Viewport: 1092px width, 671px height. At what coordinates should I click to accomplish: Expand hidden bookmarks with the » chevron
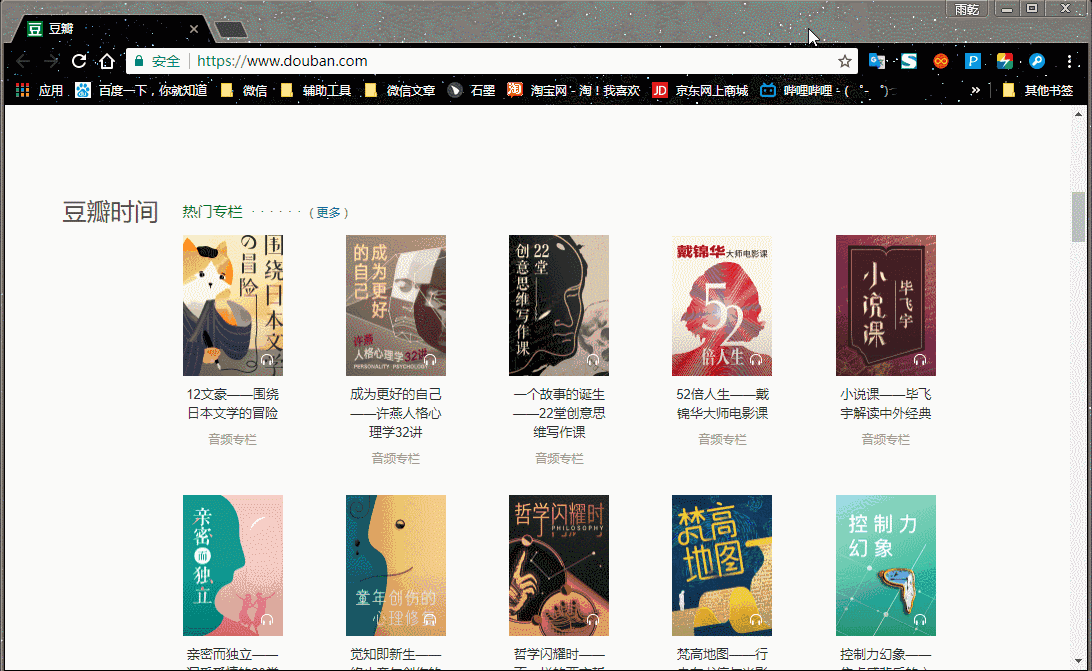point(975,91)
